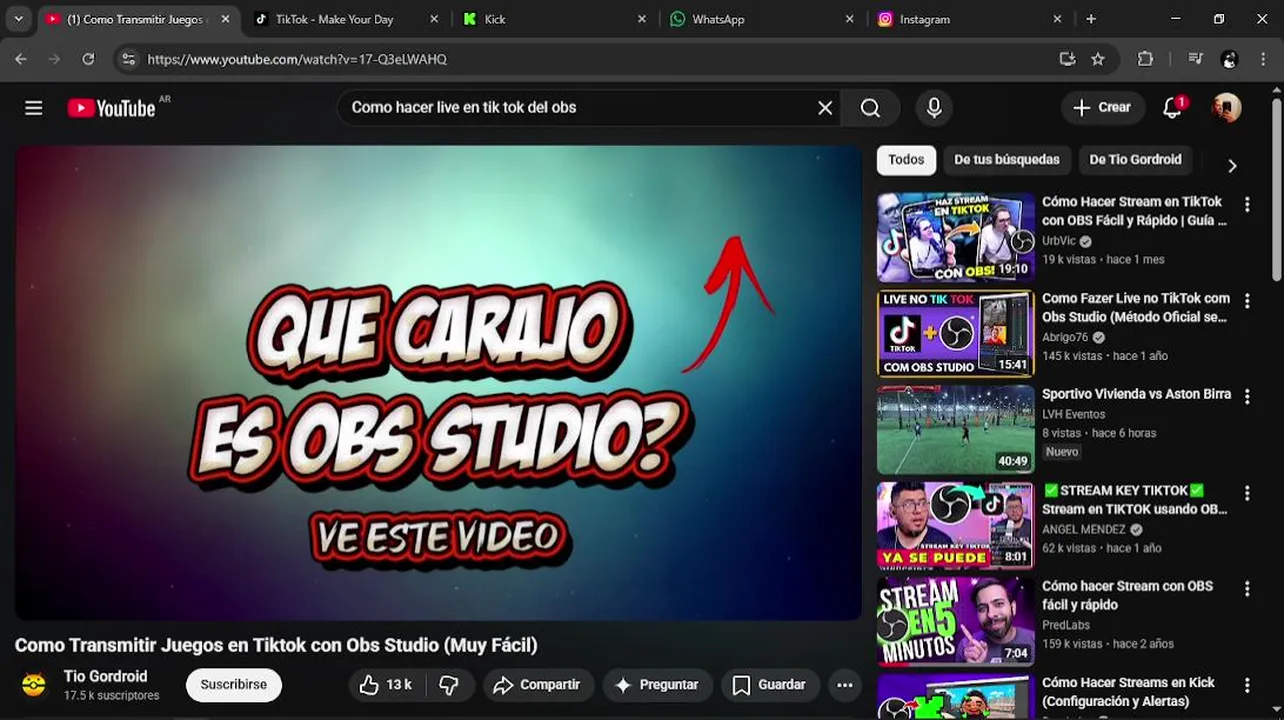Open options for Abrigo76 video suggestion

point(1247,301)
